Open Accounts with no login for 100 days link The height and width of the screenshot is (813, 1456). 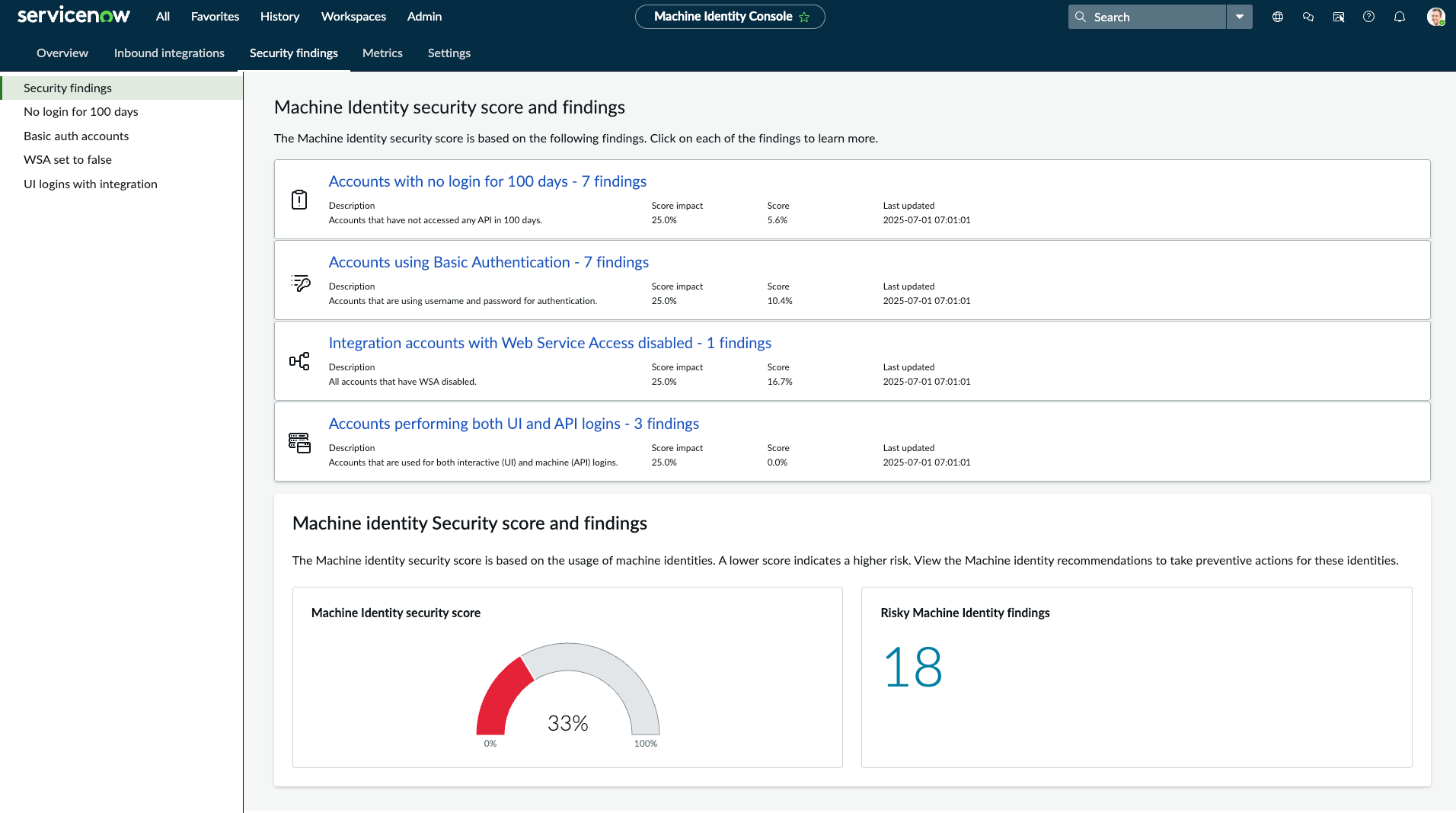487,181
